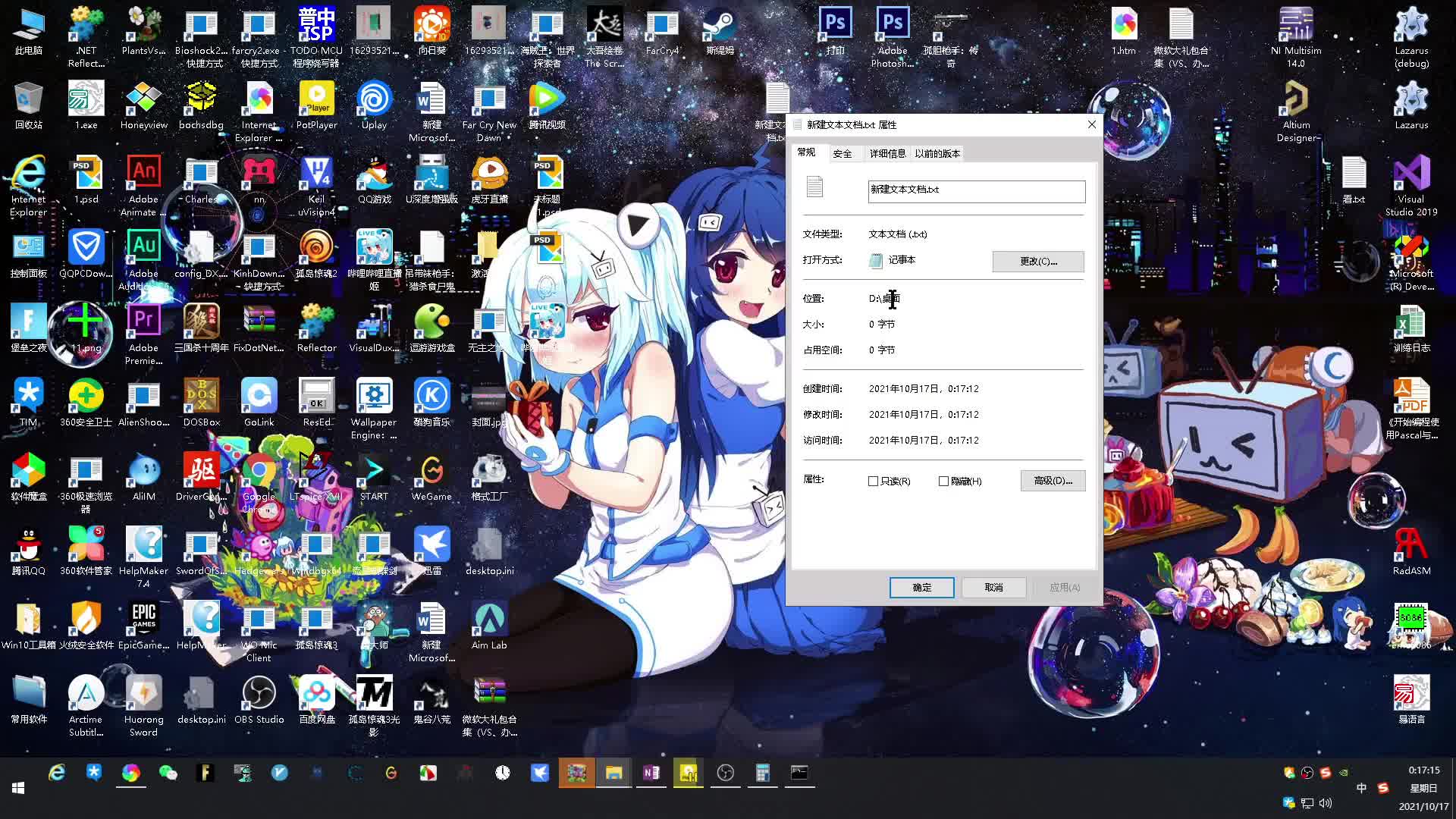Open WeChat from the taskbar
The image size is (1456, 819).
click(168, 773)
